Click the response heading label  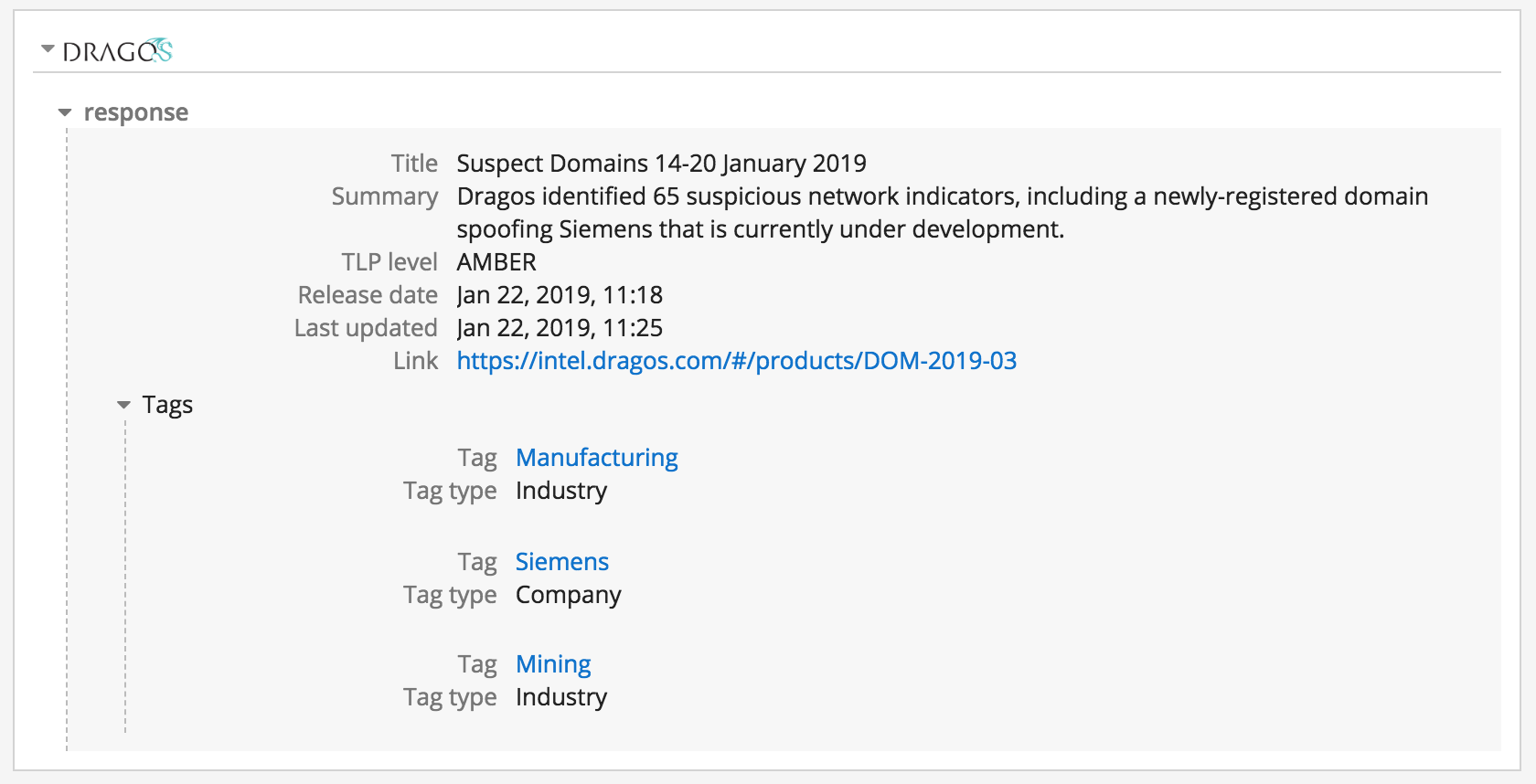(135, 112)
